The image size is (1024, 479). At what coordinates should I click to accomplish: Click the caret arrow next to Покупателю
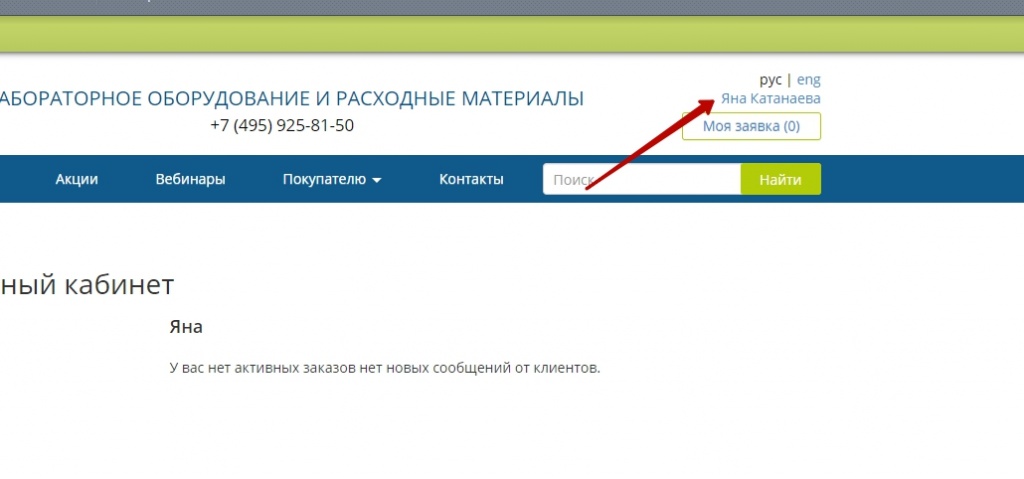tap(377, 181)
